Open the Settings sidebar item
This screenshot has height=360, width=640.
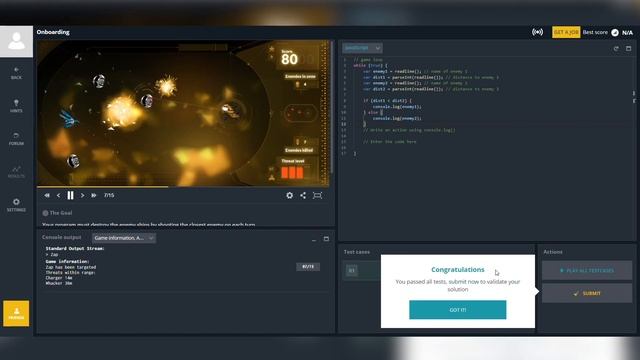point(16,205)
